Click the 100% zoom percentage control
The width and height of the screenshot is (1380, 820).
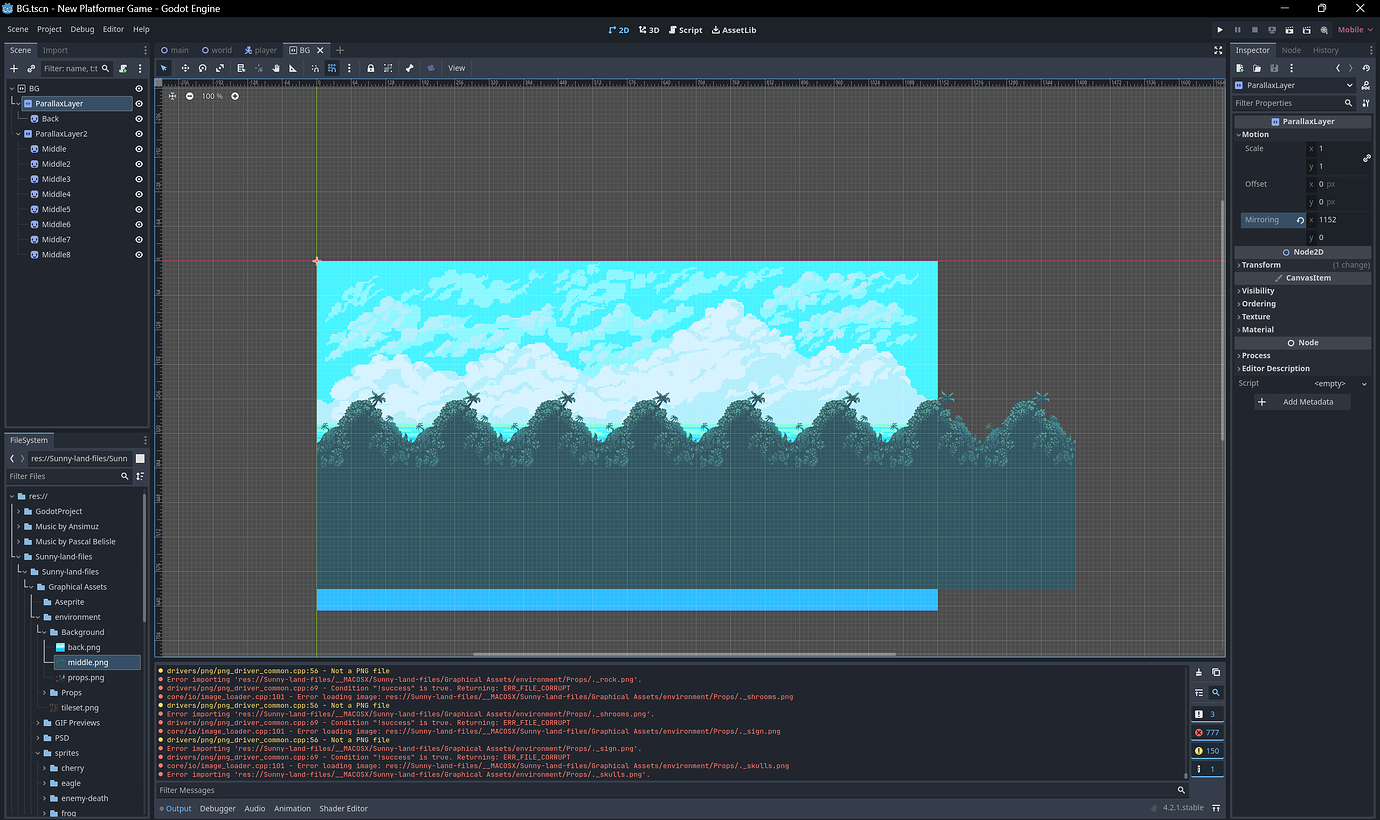coord(210,97)
